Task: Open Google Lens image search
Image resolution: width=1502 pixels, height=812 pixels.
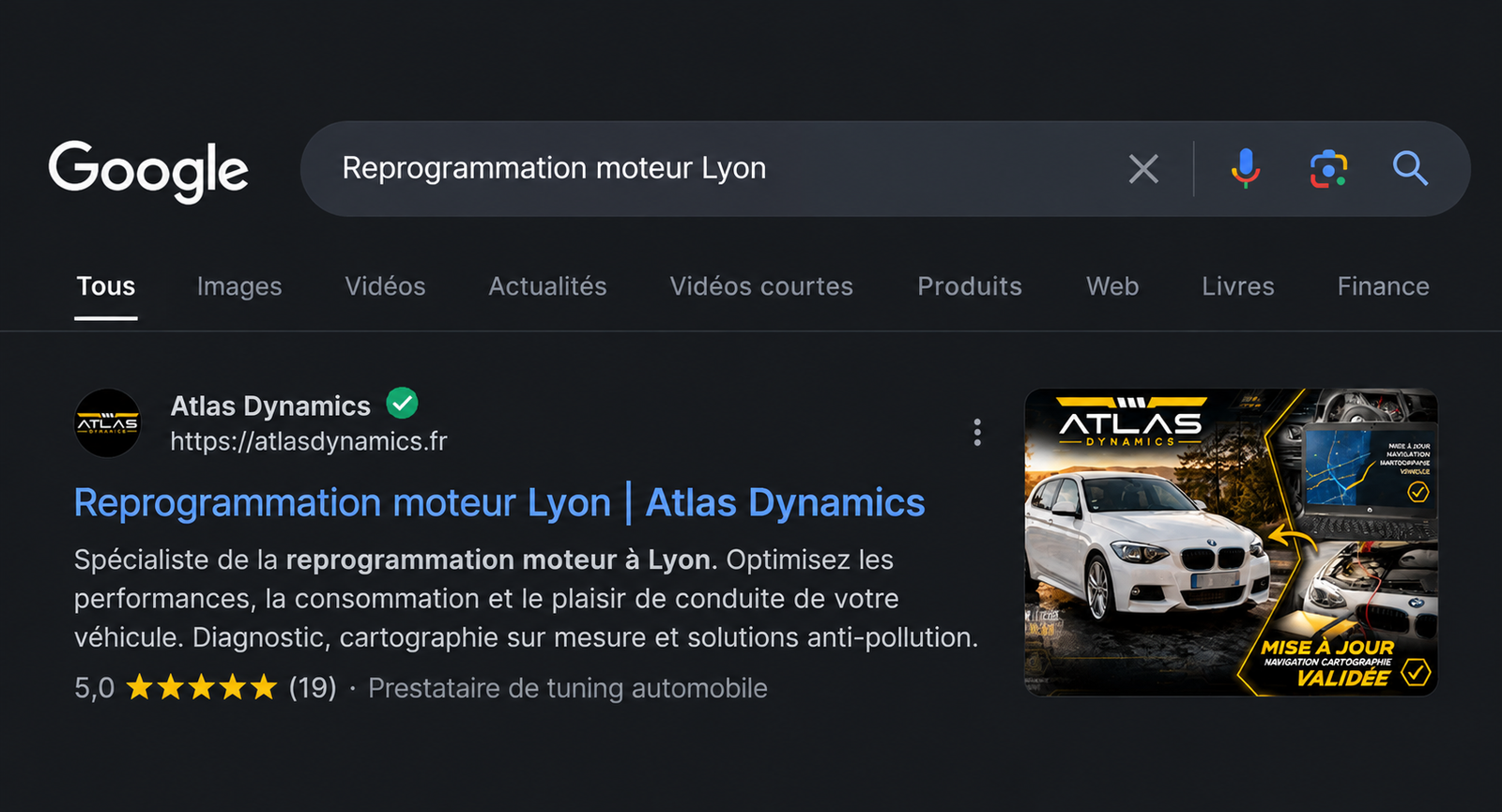Action: click(1328, 169)
